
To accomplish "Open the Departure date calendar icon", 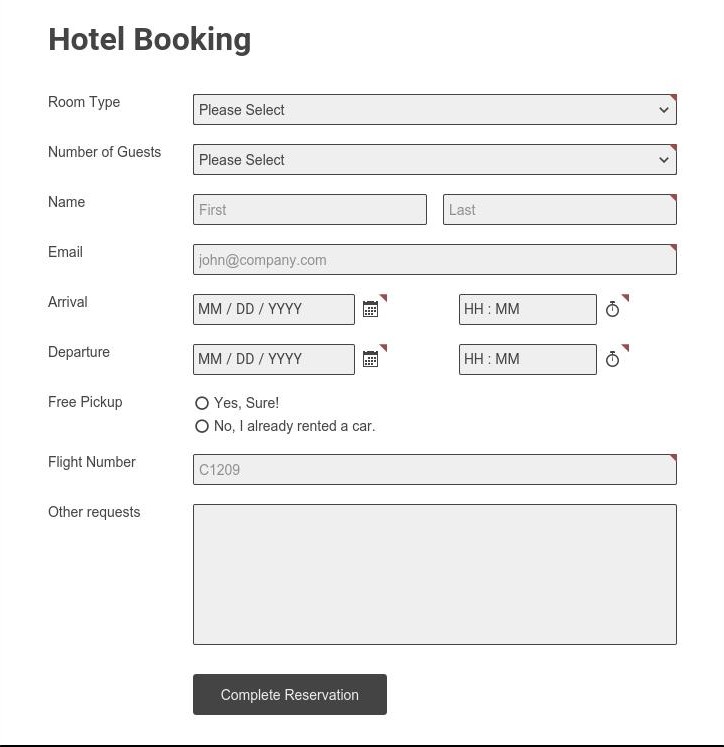I will tap(370, 359).
